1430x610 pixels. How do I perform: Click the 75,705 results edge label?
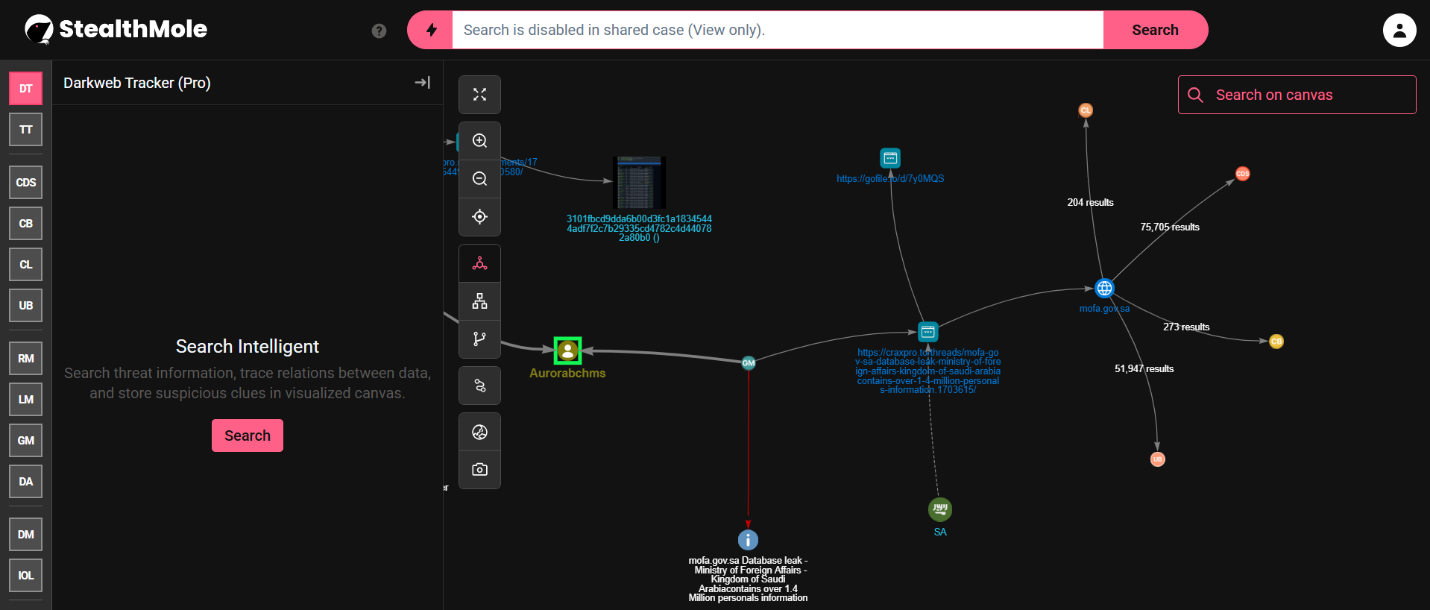tap(1170, 227)
